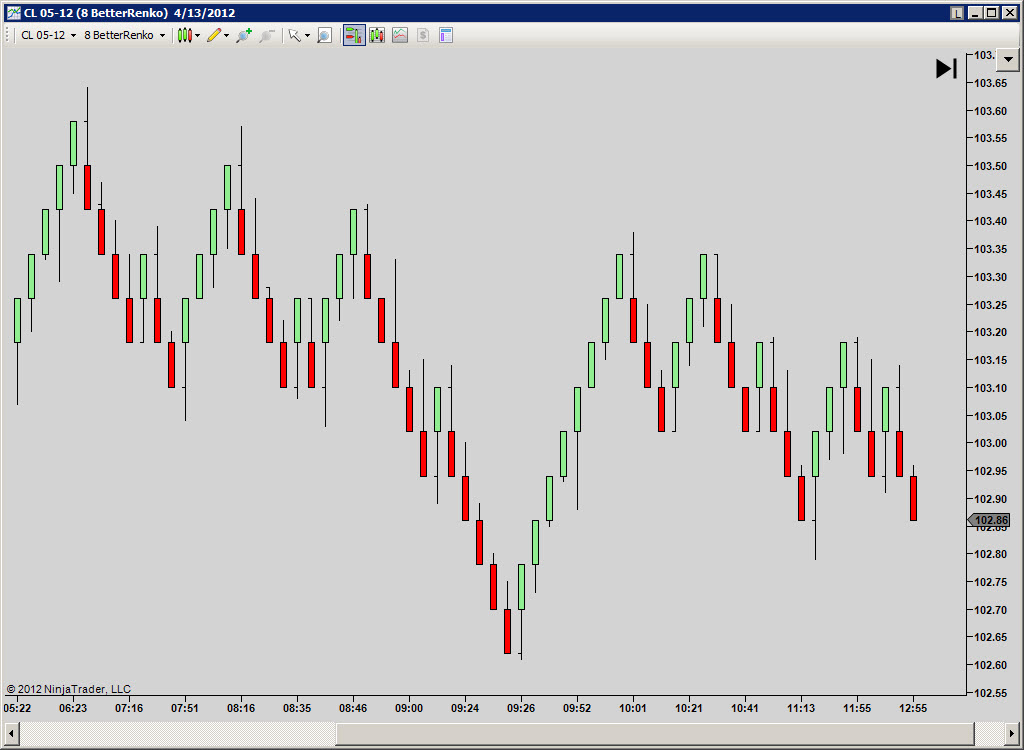
Task: Select the pencil drawing tools icon
Action: click(214, 35)
